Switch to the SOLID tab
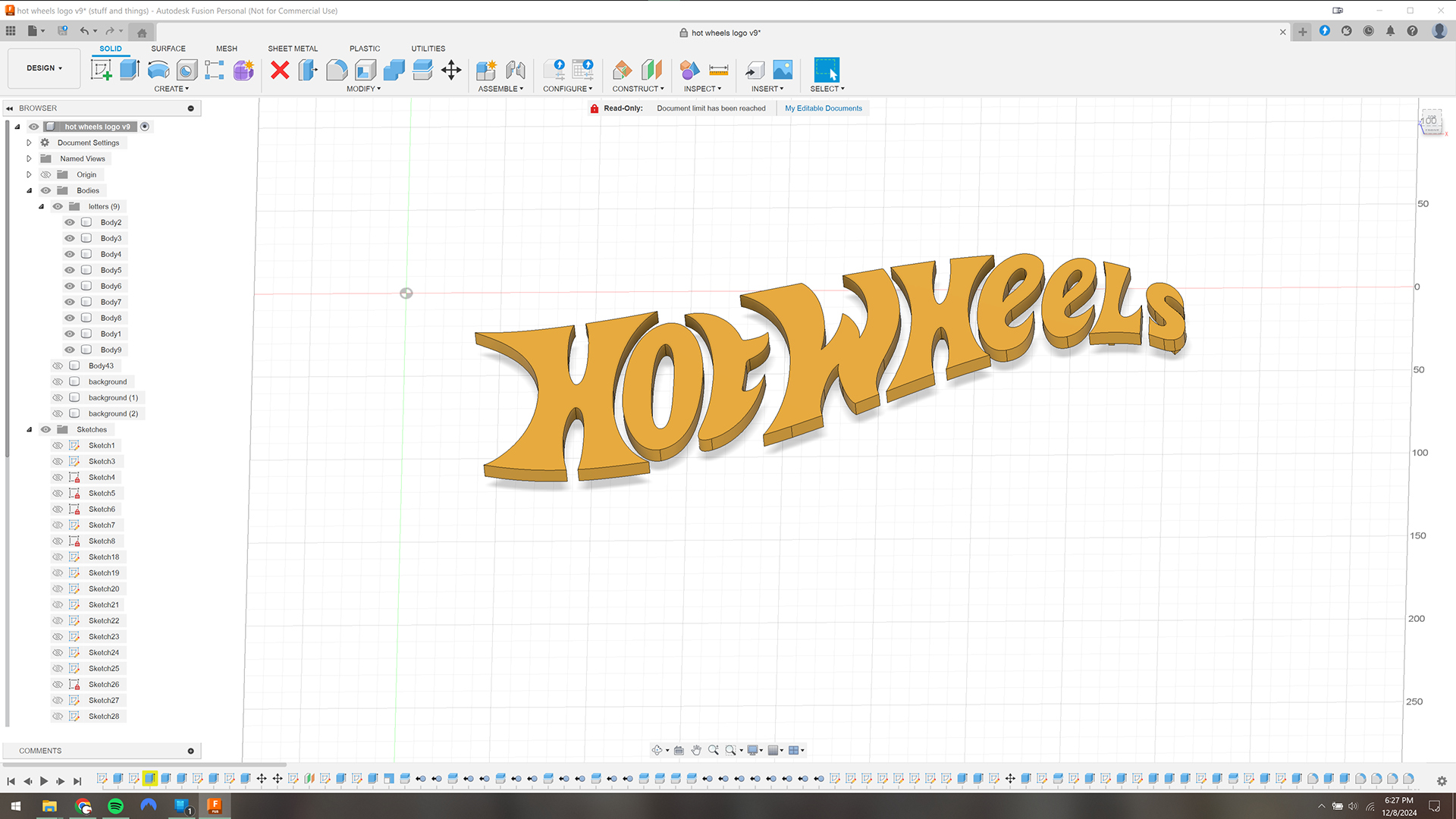Screen dimensions: 1456x819 [x=111, y=49]
